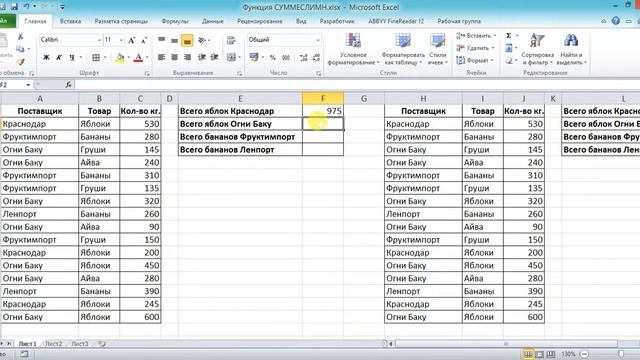Click the Increase Decimal icon
The width and height of the screenshot is (640, 360).
[303, 58]
